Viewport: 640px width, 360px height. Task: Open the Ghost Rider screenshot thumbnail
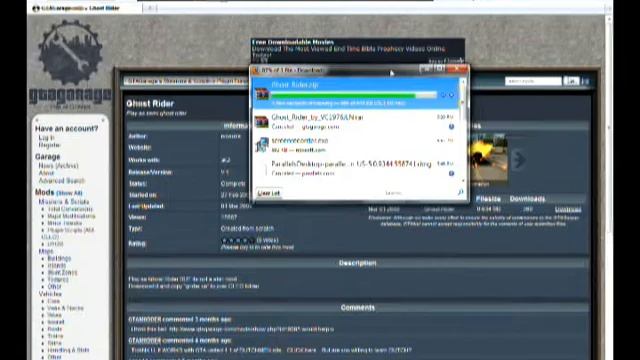pyautogui.click(x=488, y=158)
